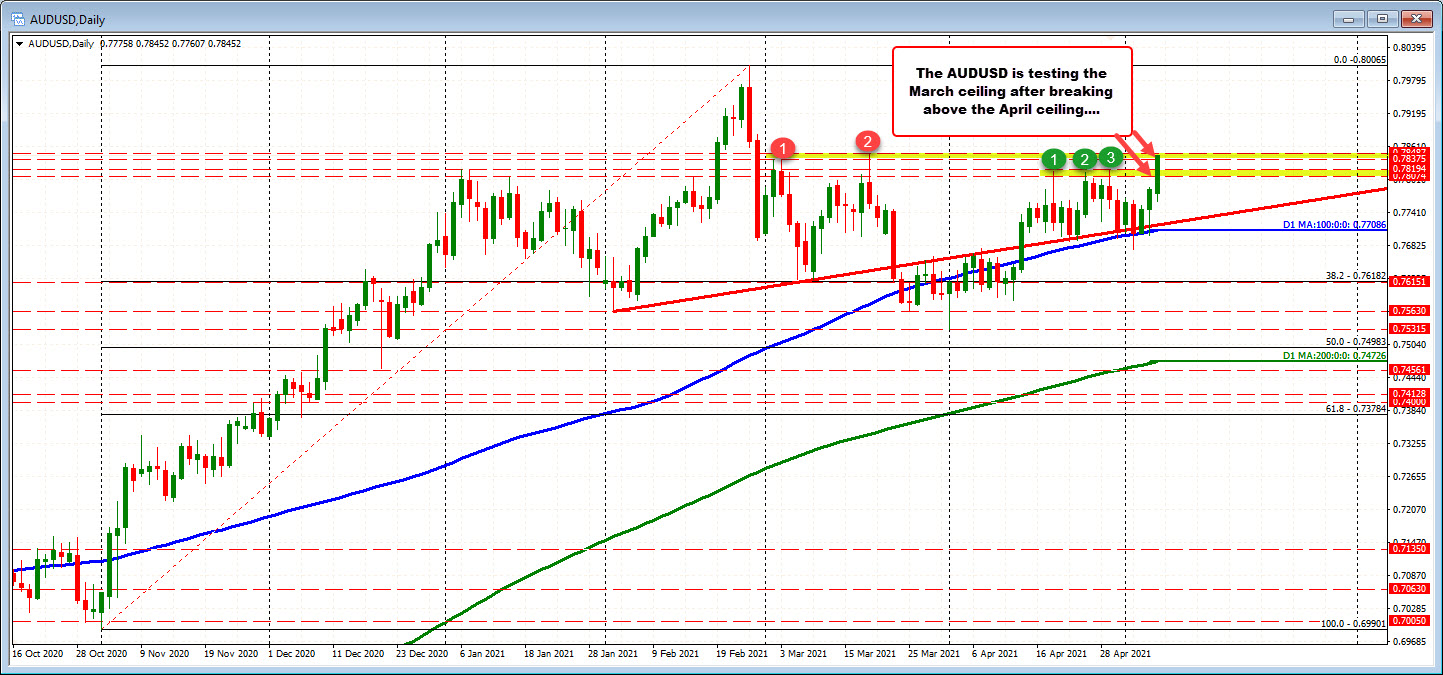The image size is (1443, 675).
Task: Click the 28 Oct 2020 date label
Action: [x=102, y=653]
